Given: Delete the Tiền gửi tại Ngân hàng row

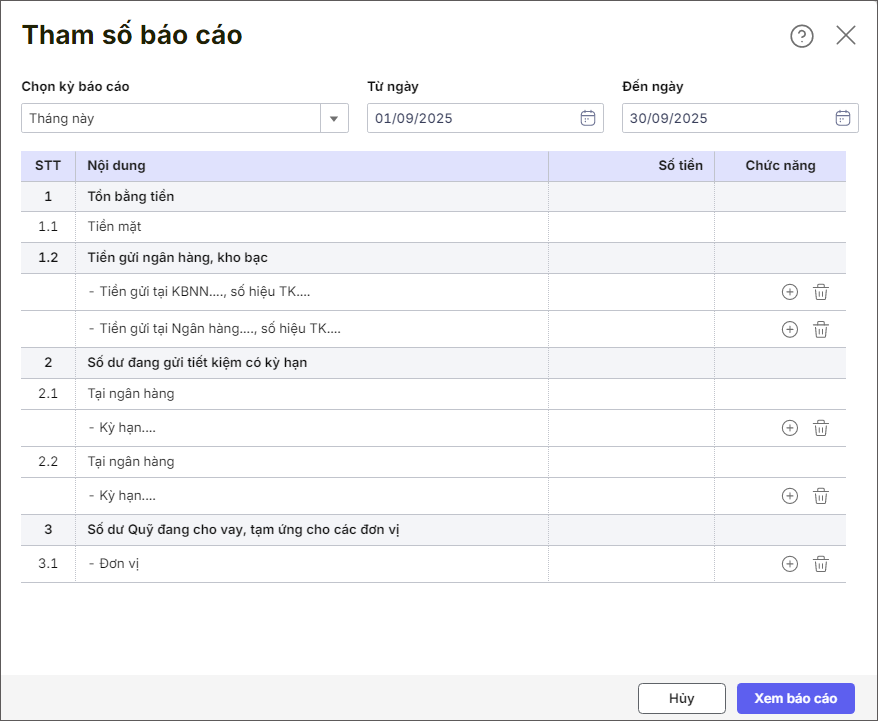Looking at the screenshot, I should tap(821, 329).
